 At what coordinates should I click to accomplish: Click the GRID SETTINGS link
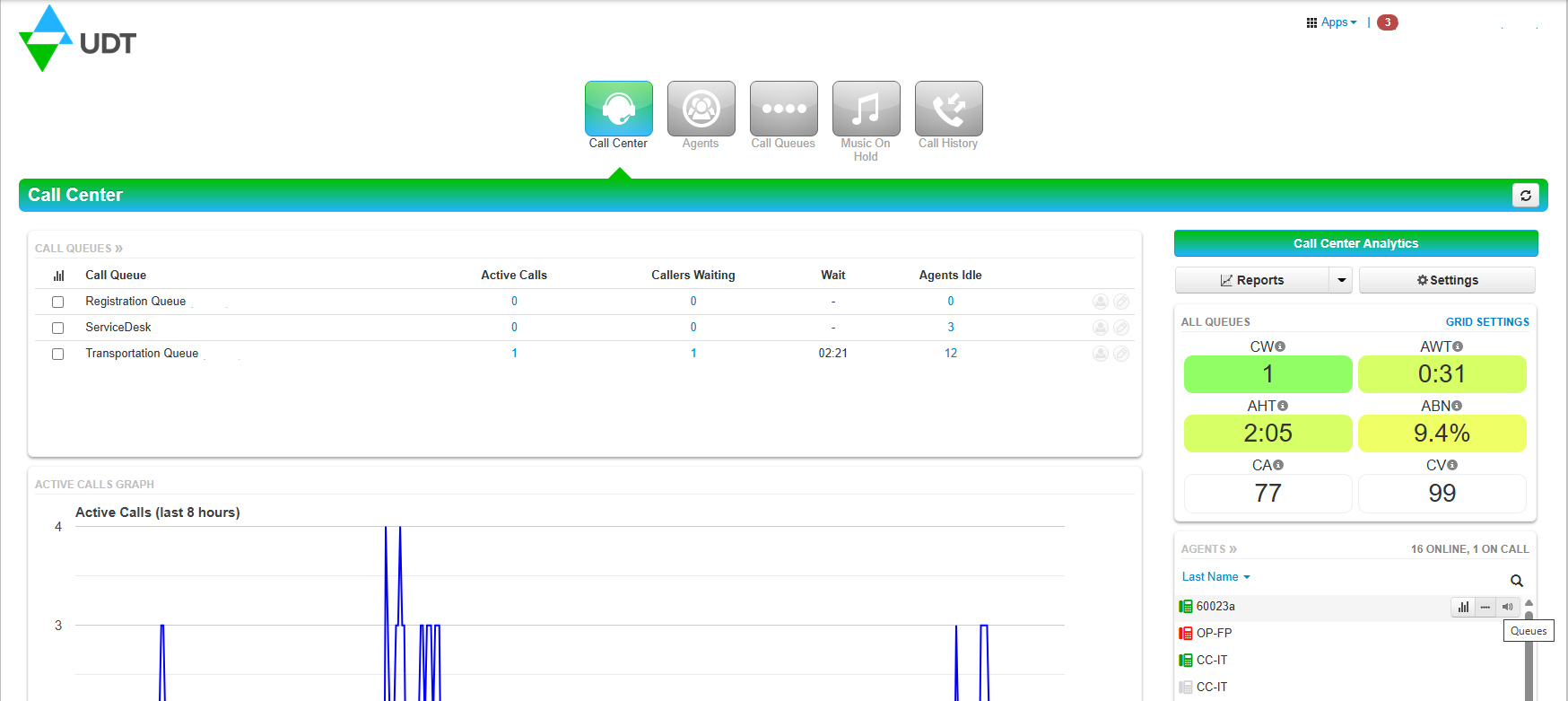coord(1486,322)
